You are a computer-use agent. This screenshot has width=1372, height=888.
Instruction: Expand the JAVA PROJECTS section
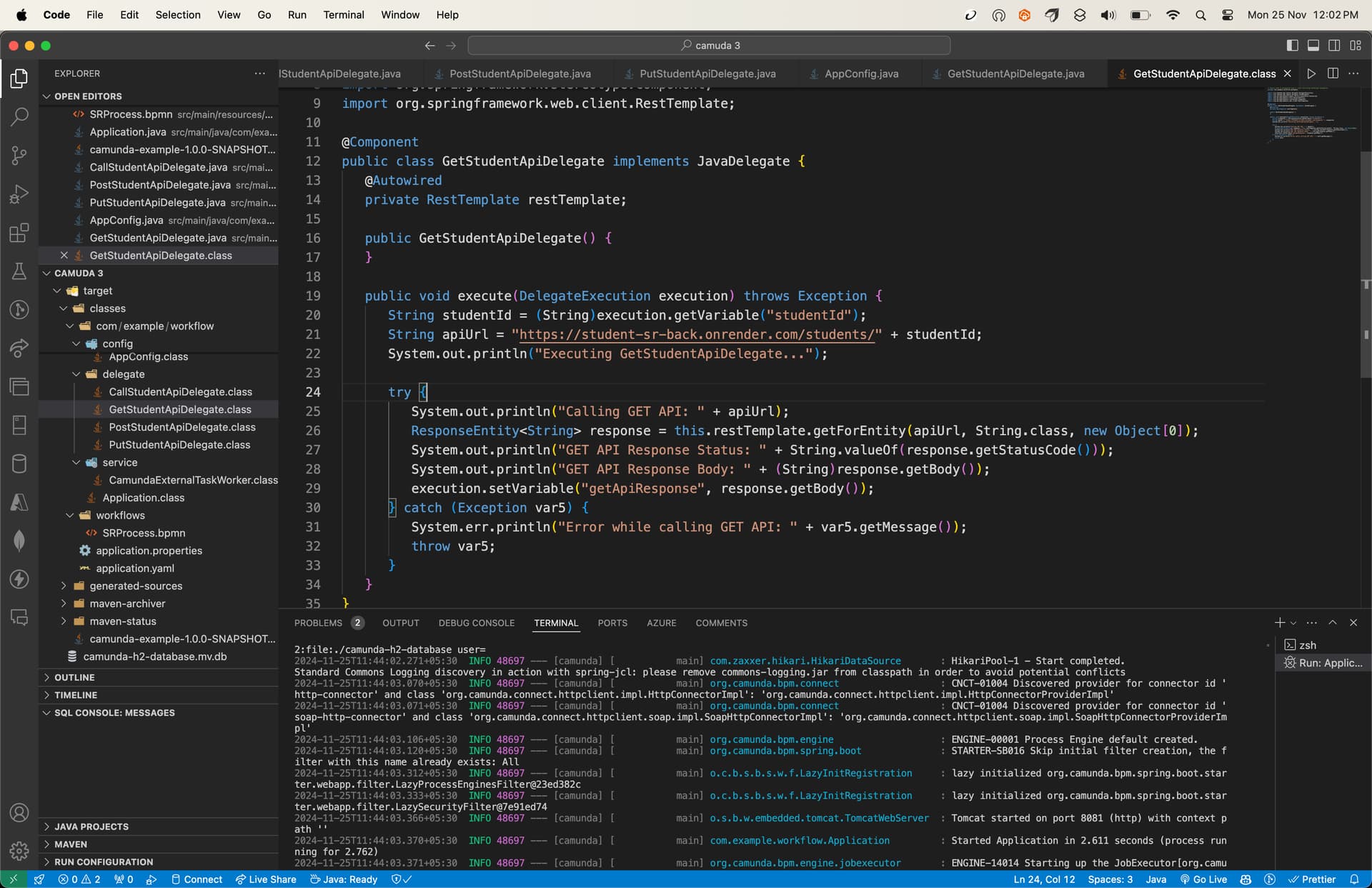(91, 827)
